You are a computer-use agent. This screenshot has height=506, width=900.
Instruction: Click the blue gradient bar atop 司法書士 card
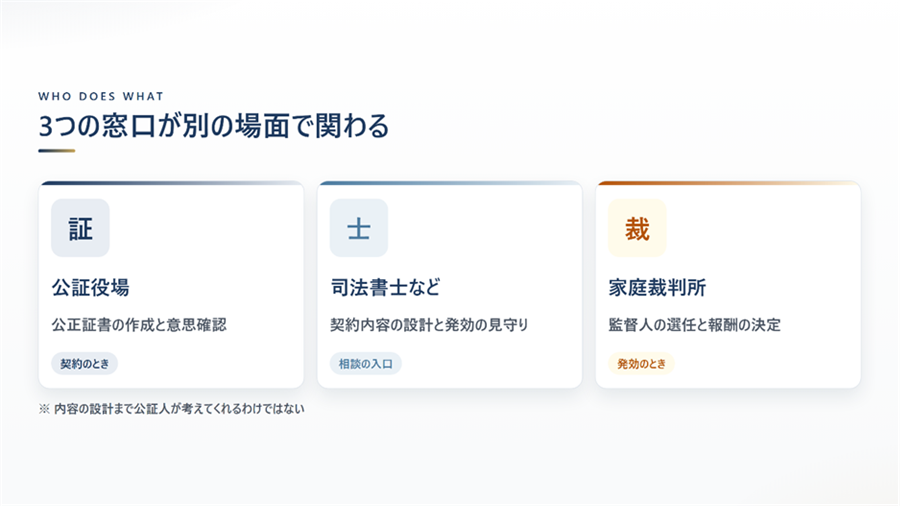[449, 183]
